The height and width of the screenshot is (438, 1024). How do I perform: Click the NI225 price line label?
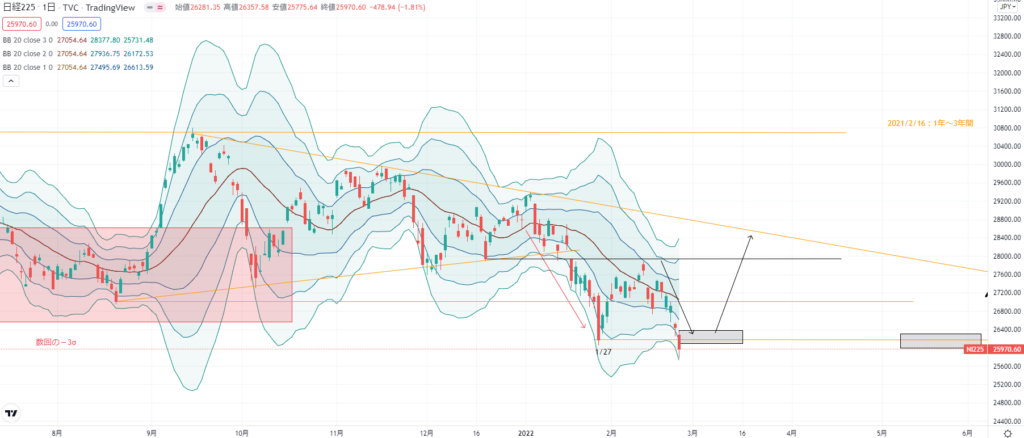pyautogui.click(x=974, y=350)
